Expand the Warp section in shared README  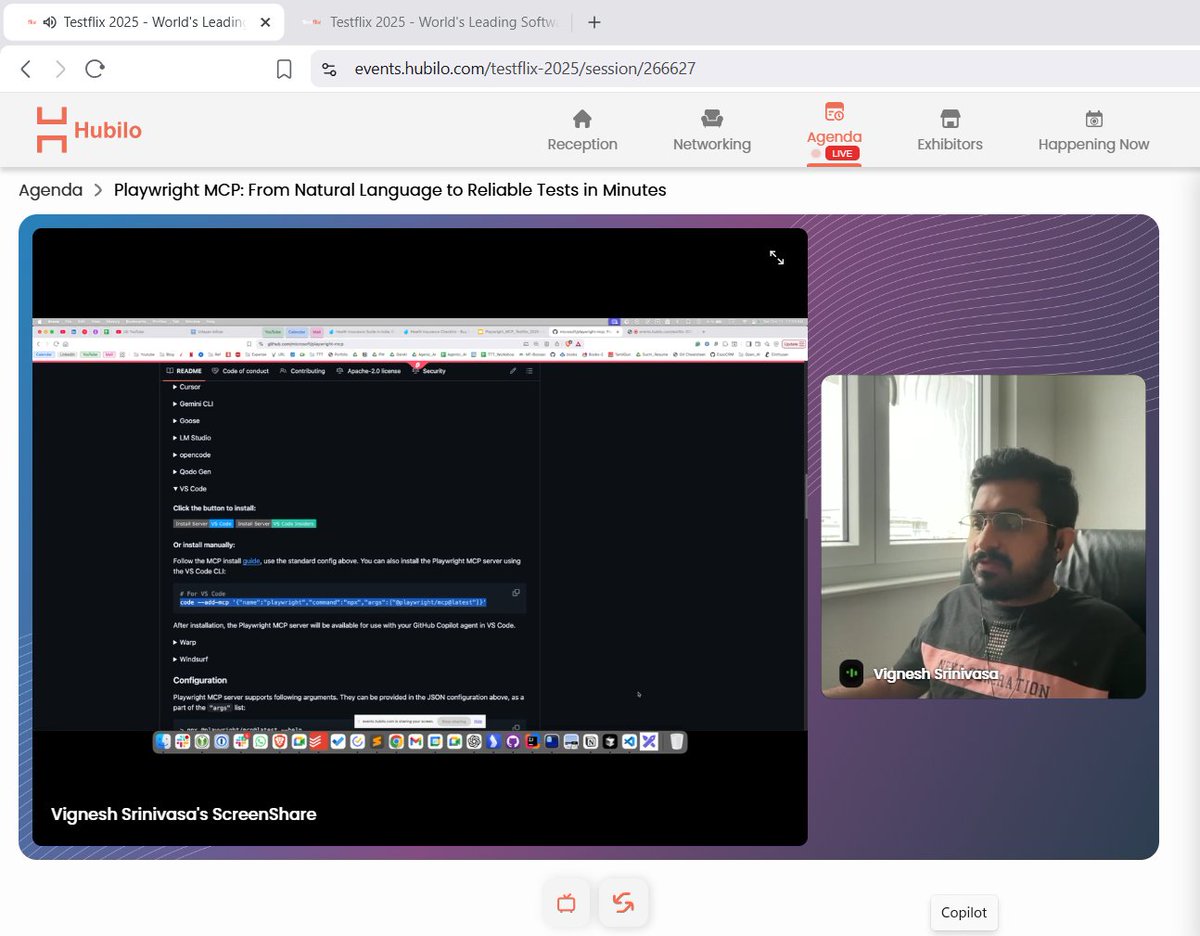tap(185, 642)
